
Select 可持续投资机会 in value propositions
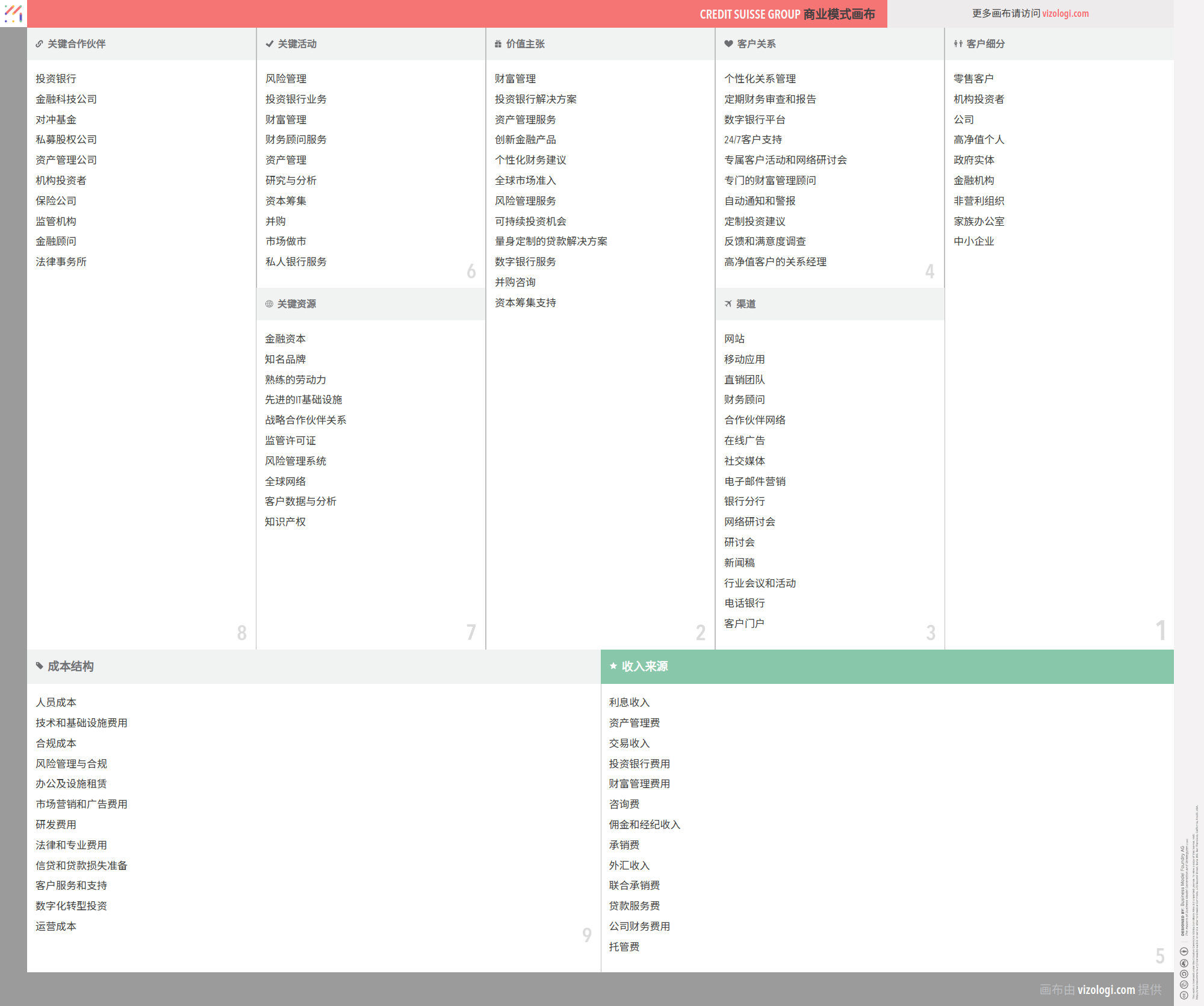(530, 222)
